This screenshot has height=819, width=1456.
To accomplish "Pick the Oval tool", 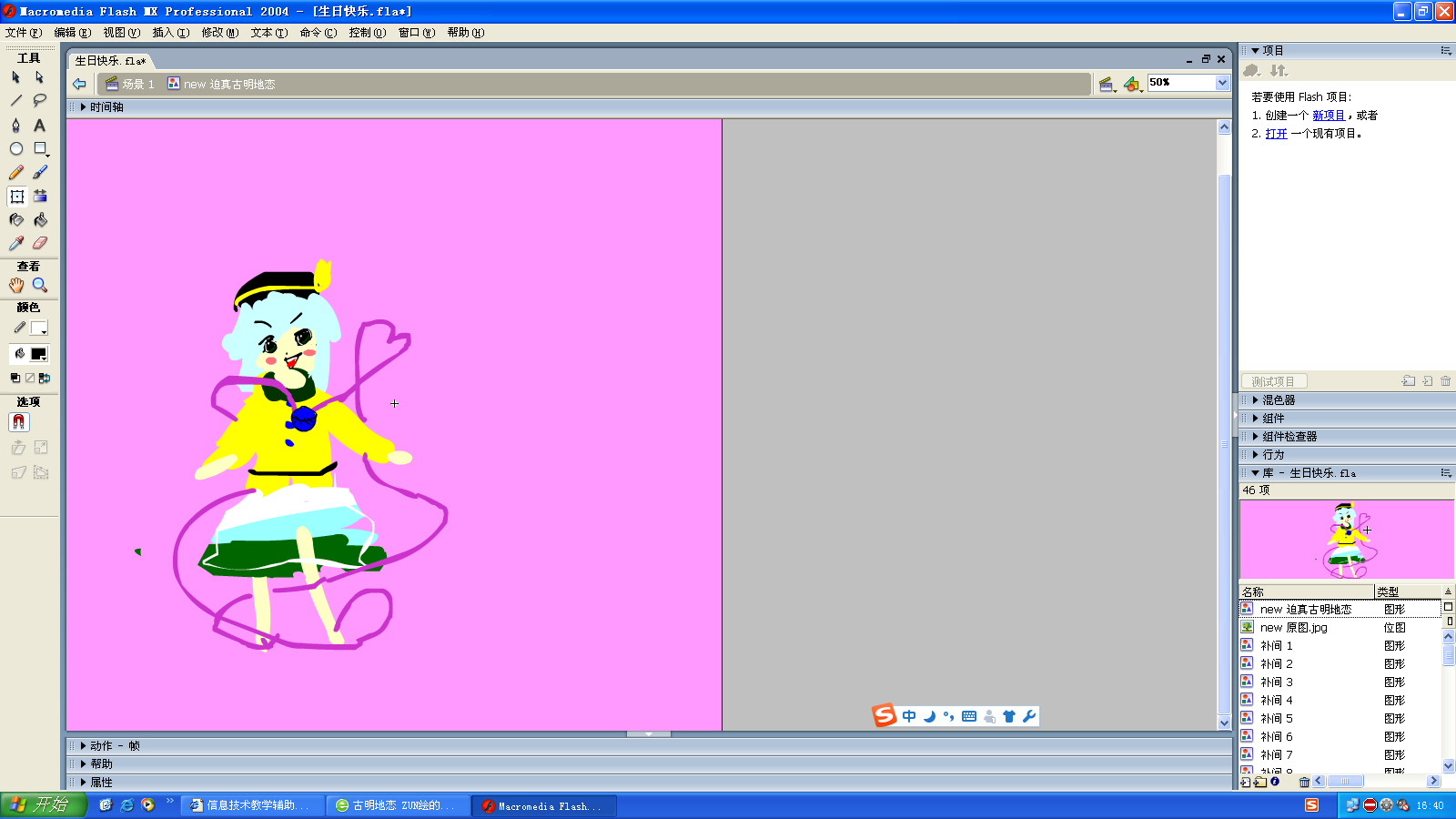I will pos(16,148).
